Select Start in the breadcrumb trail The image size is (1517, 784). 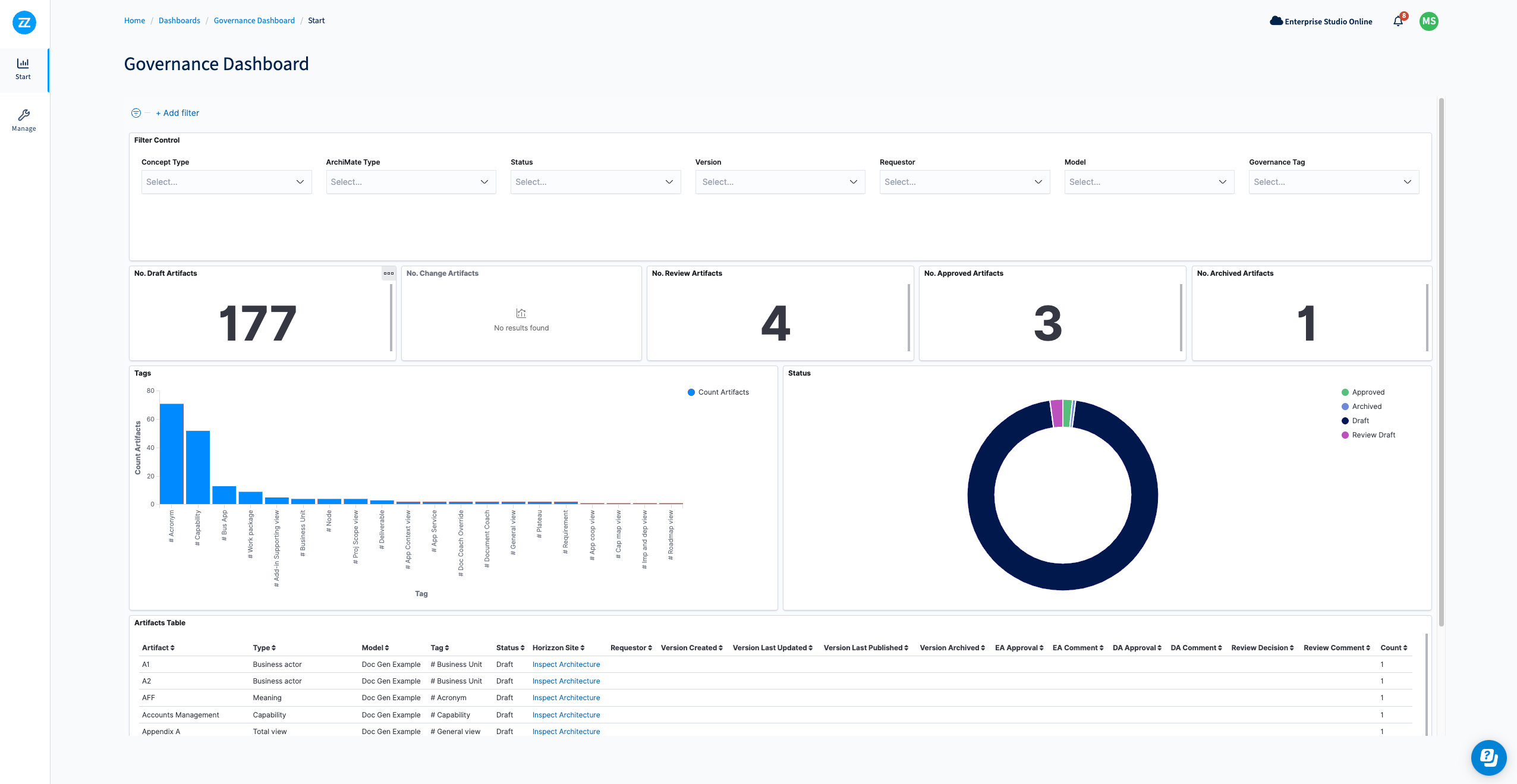[x=316, y=20]
